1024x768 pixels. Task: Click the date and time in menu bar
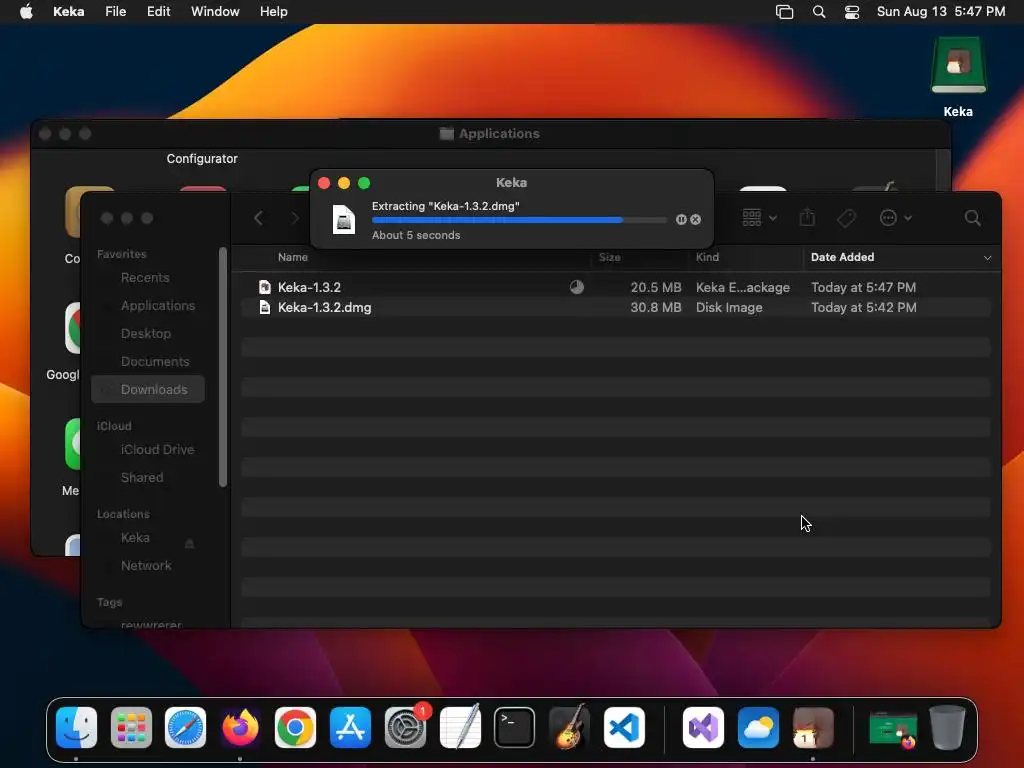coord(940,12)
